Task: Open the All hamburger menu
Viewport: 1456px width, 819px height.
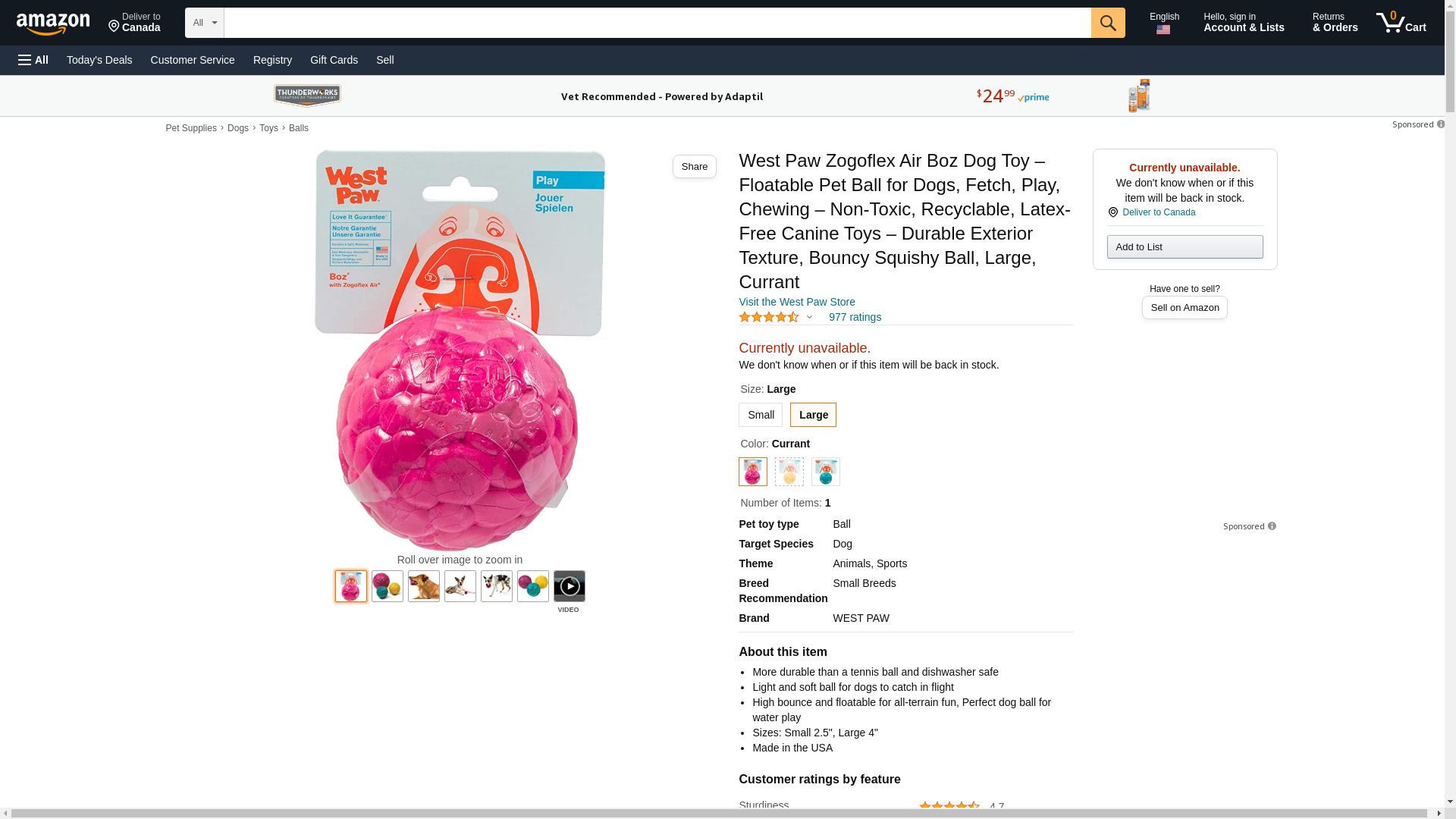Action: click(33, 60)
